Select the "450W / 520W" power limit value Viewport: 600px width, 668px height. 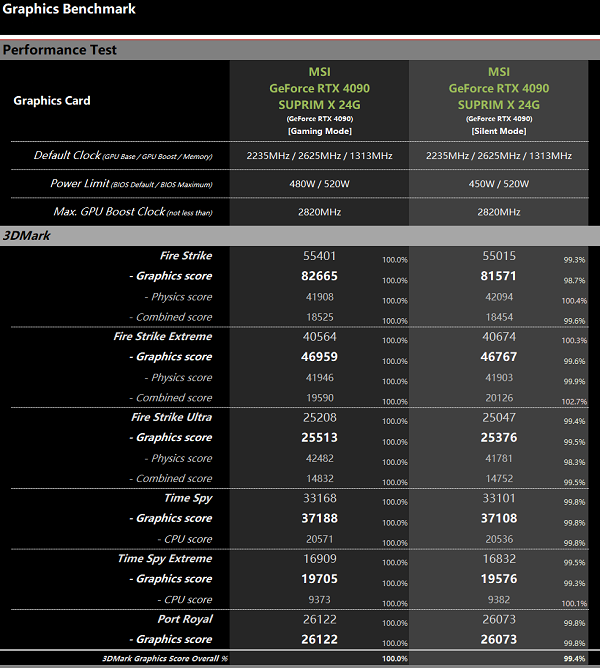tap(499, 184)
